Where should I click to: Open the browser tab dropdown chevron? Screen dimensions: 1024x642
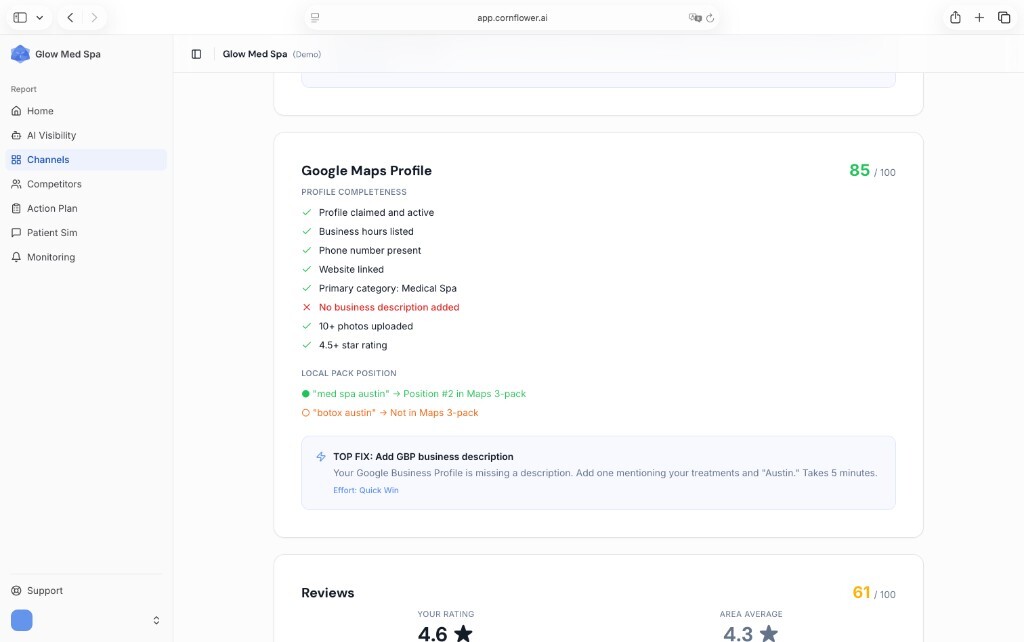pos(38,17)
